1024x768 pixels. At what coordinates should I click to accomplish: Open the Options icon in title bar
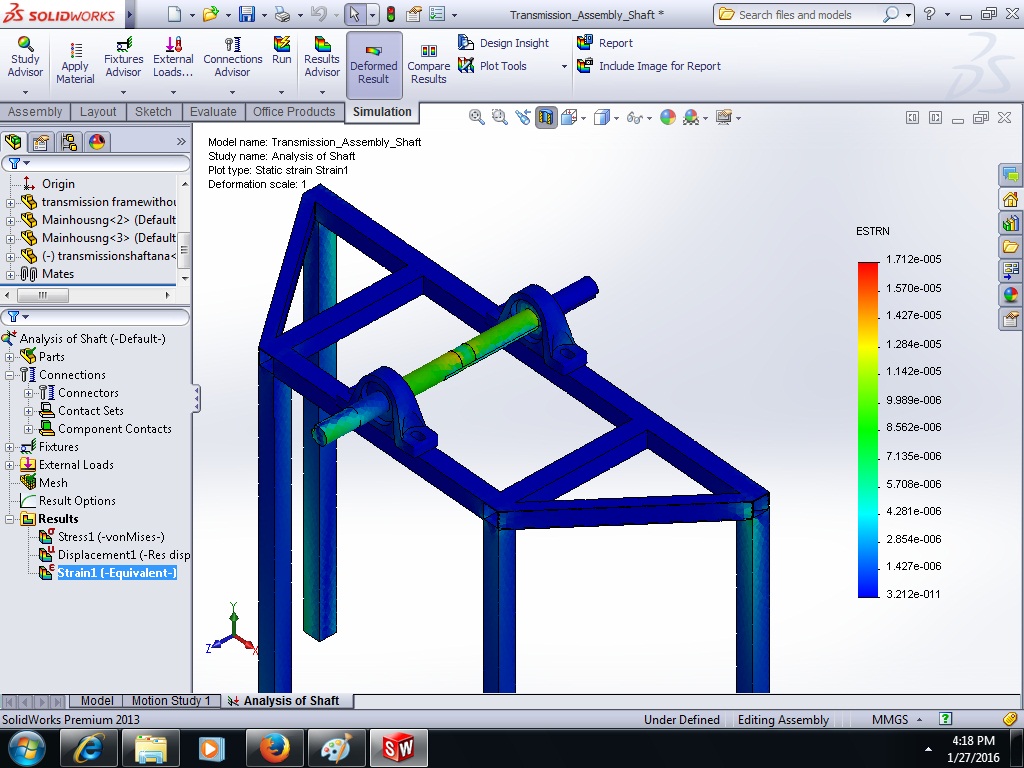(437, 14)
